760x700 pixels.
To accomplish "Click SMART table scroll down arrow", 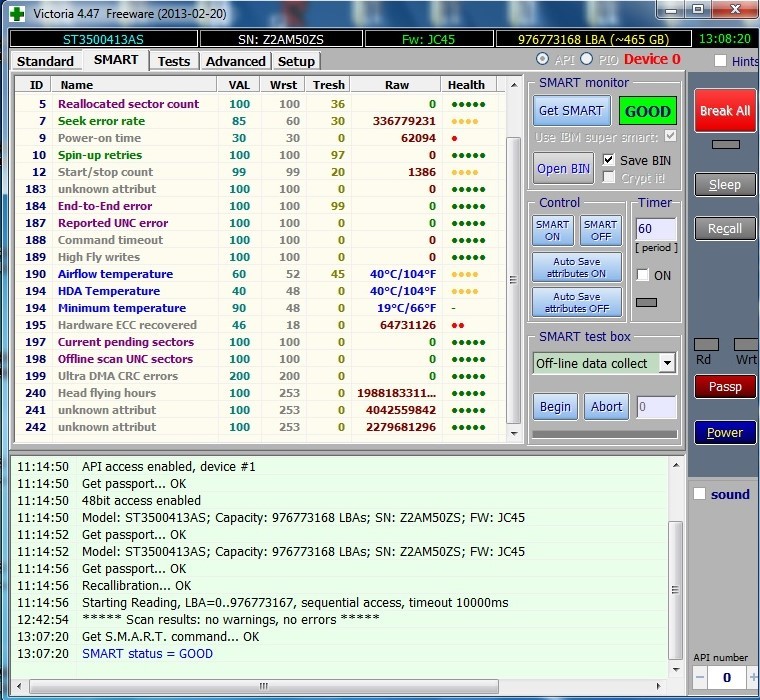I will point(514,434).
